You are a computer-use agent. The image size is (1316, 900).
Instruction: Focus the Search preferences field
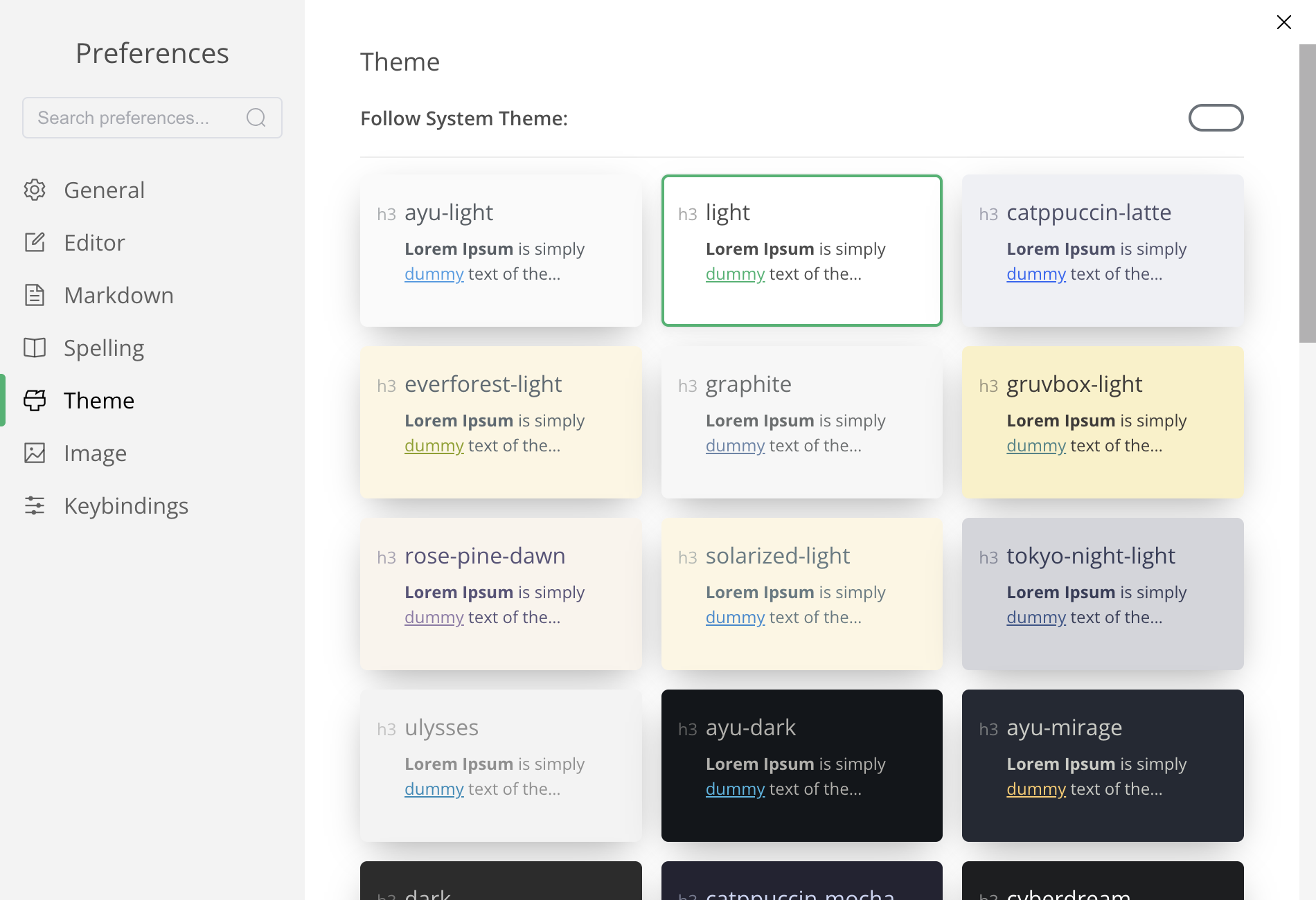point(152,118)
